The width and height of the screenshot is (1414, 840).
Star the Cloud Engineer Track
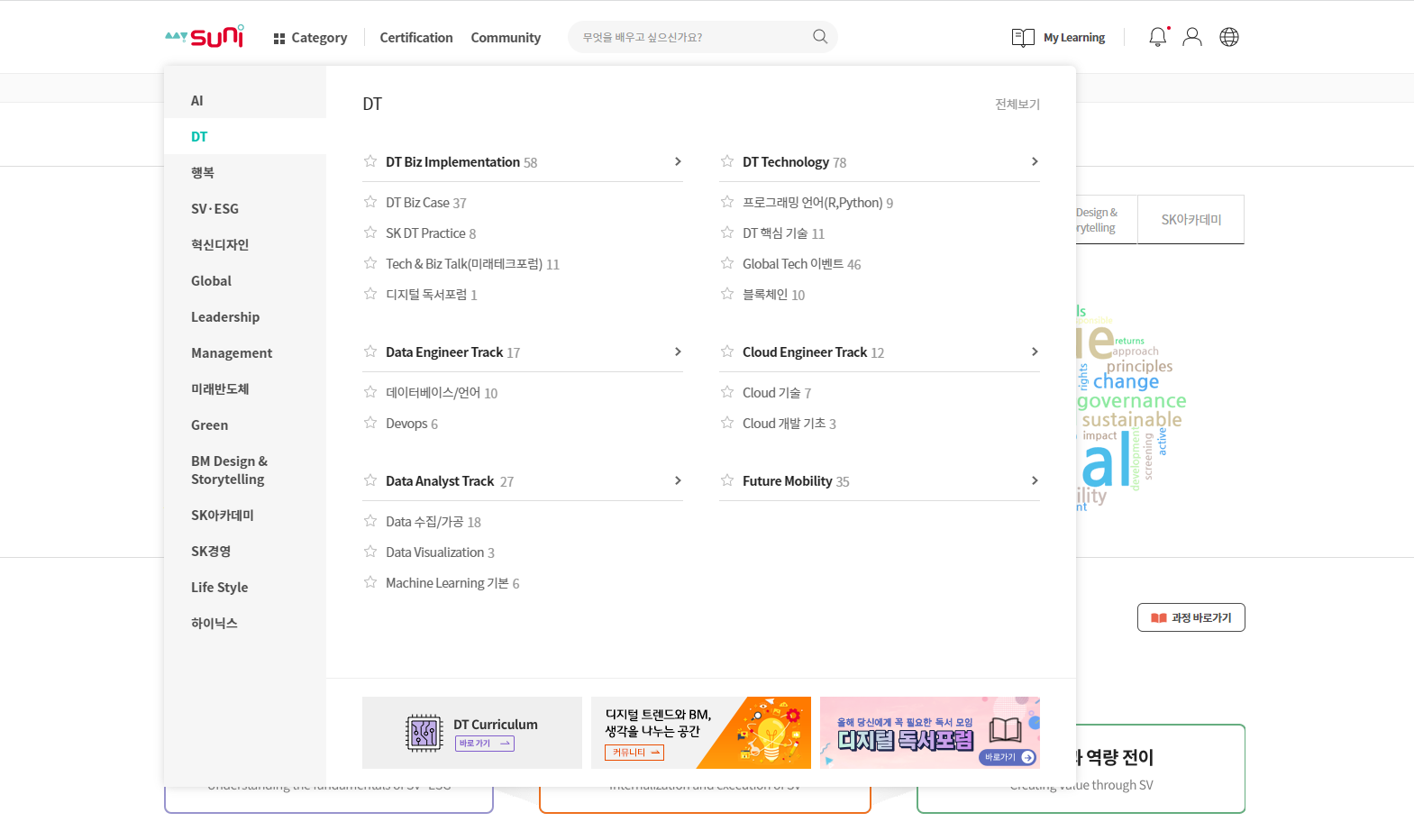click(727, 352)
